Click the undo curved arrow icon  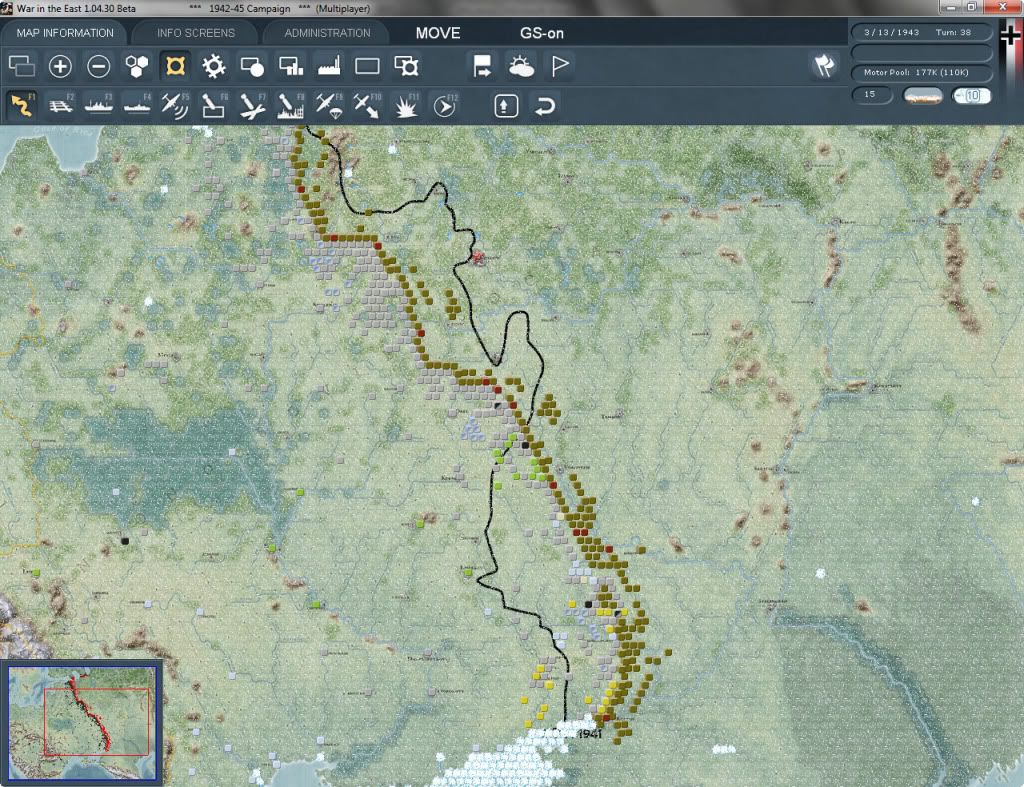tap(545, 106)
